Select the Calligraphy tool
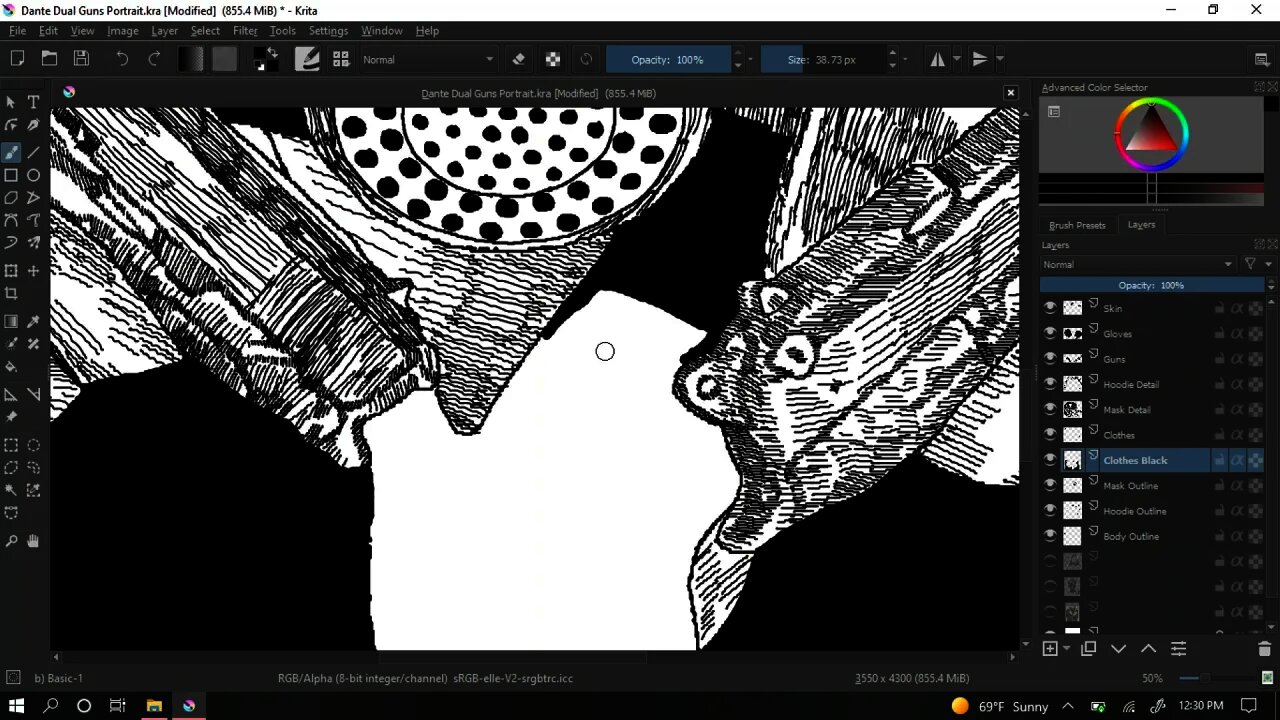 pos(33,125)
